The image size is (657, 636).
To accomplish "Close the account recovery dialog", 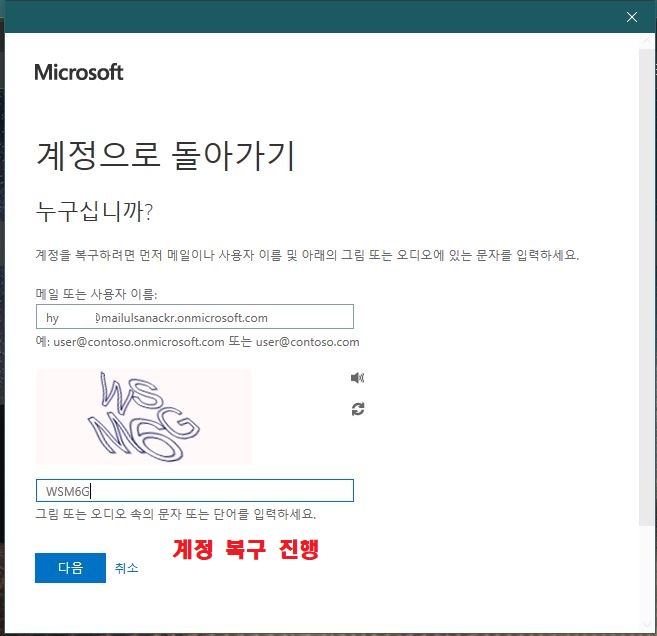I will pos(632,17).
